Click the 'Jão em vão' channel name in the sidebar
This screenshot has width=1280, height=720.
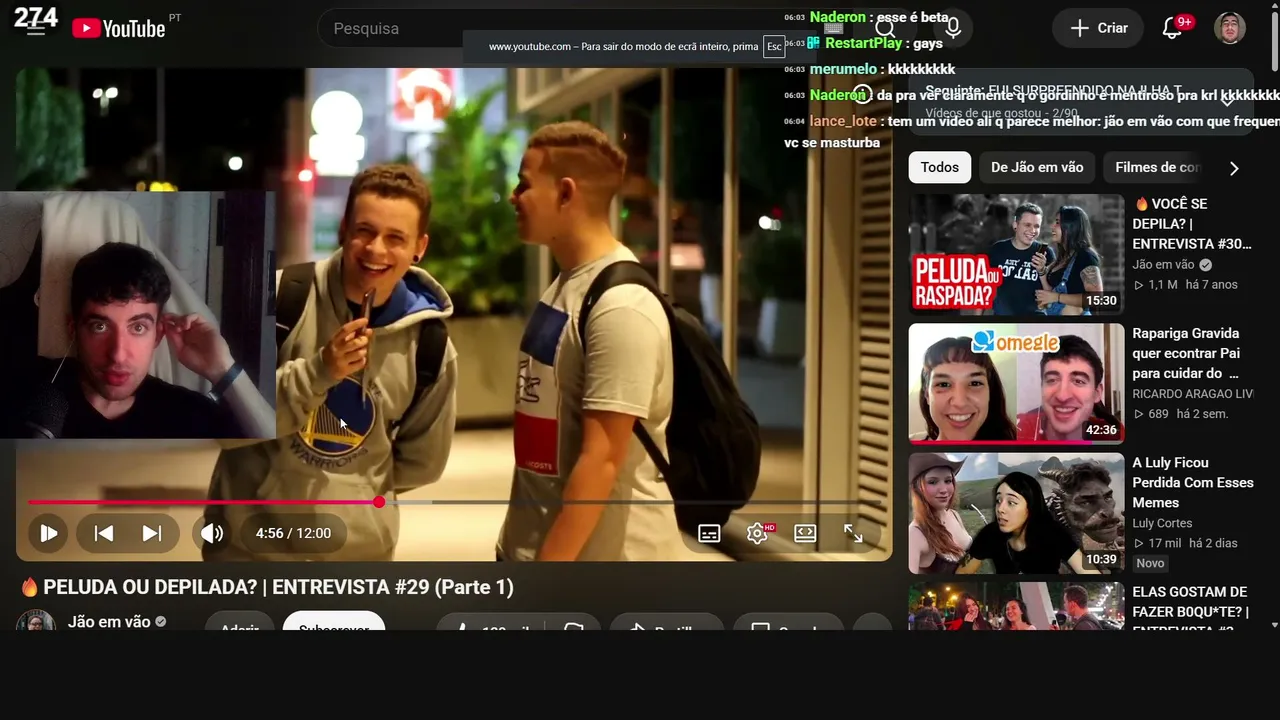1163,265
